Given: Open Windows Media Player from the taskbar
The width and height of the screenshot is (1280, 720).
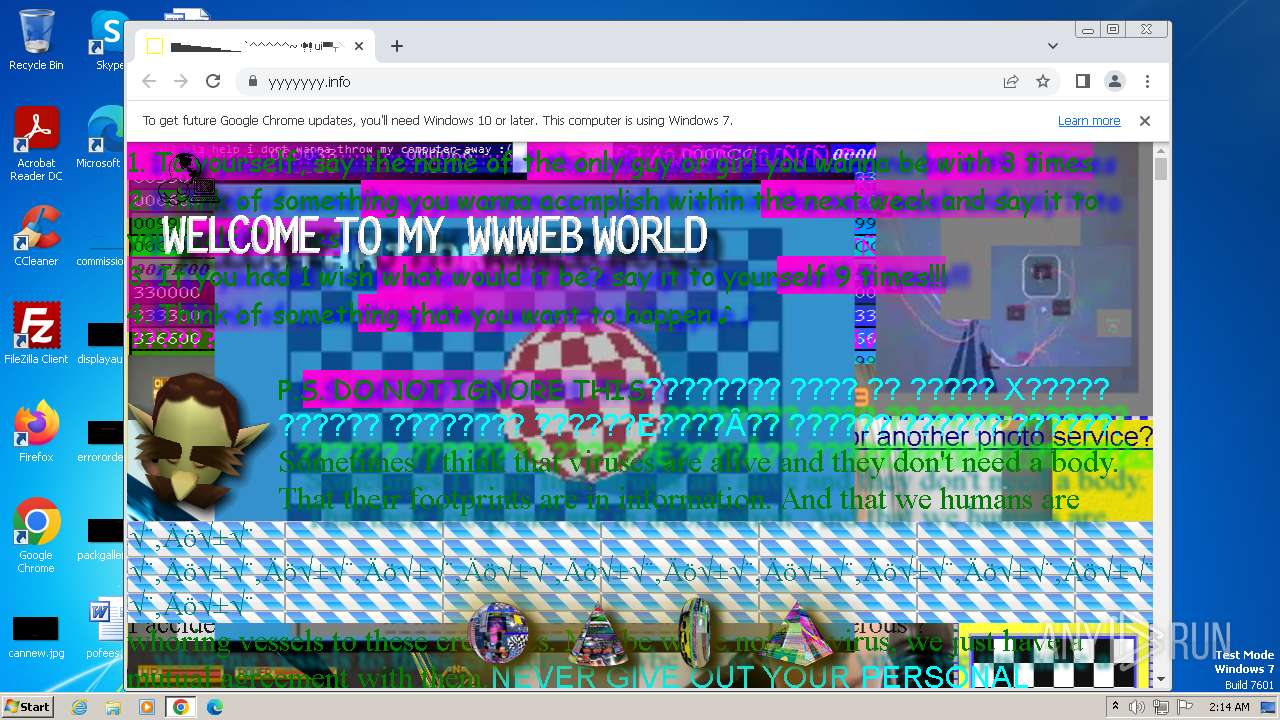Looking at the screenshot, I should tap(146, 707).
